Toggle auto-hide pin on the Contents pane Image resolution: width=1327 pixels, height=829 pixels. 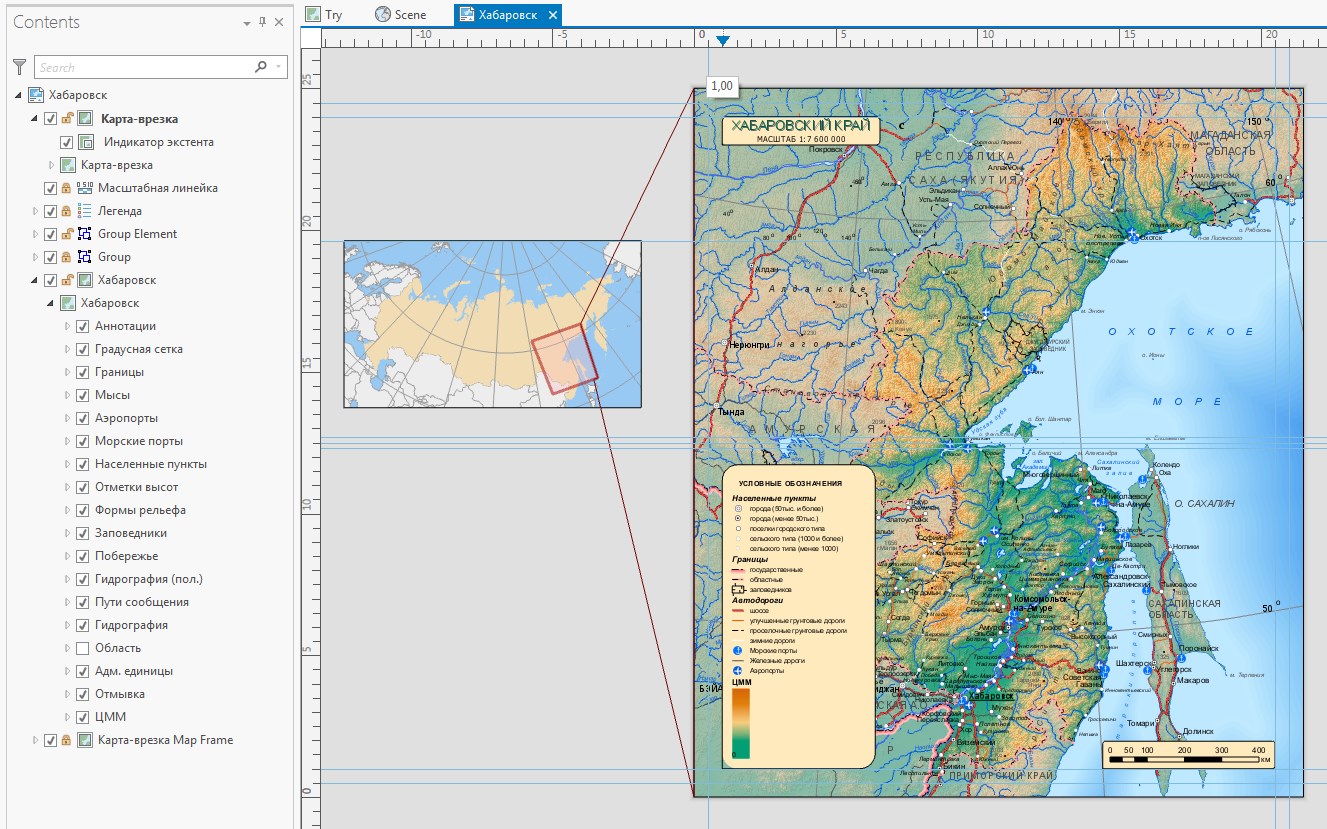(x=263, y=22)
